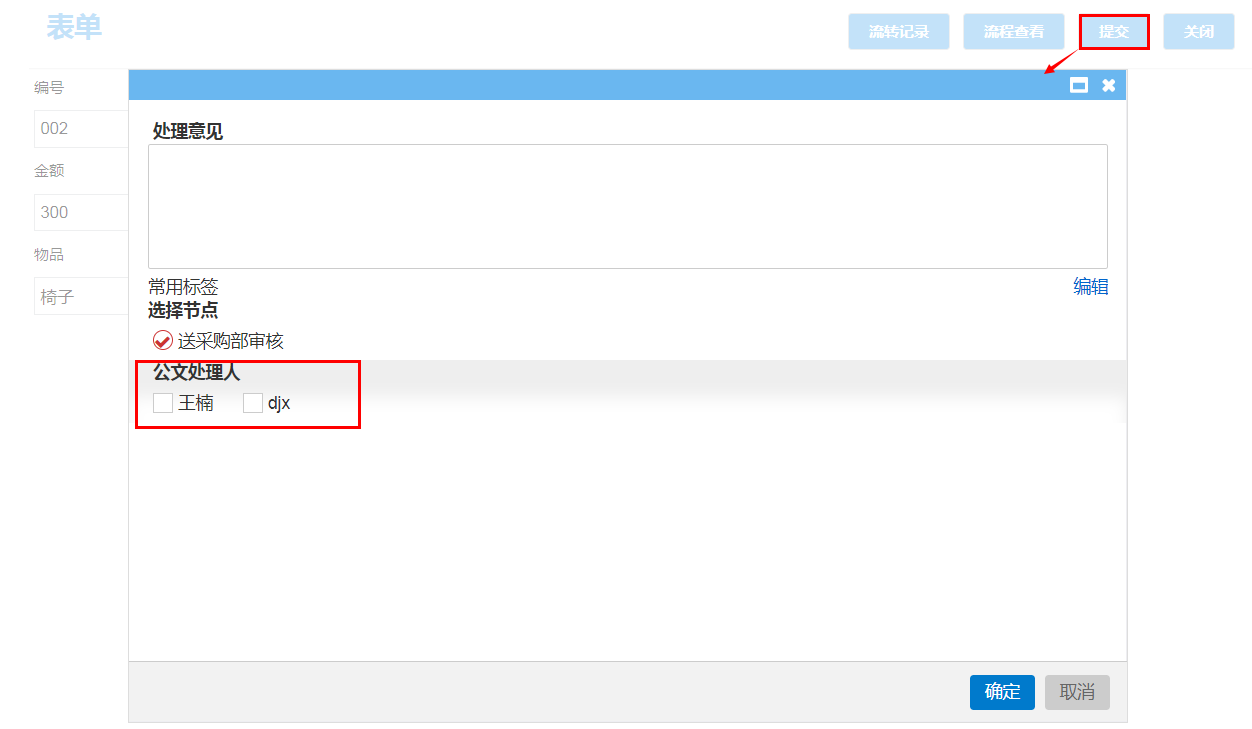The image size is (1252, 729).
Task: Click the 提交 button
Action: [x=1114, y=32]
